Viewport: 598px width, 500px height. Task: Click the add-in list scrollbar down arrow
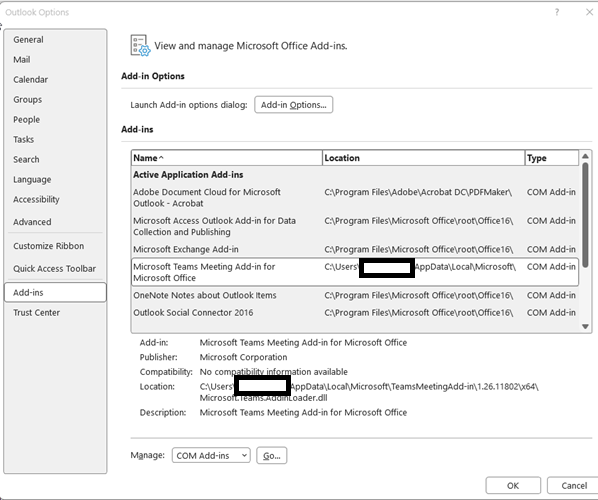pyautogui.click(x=585, y=326)
